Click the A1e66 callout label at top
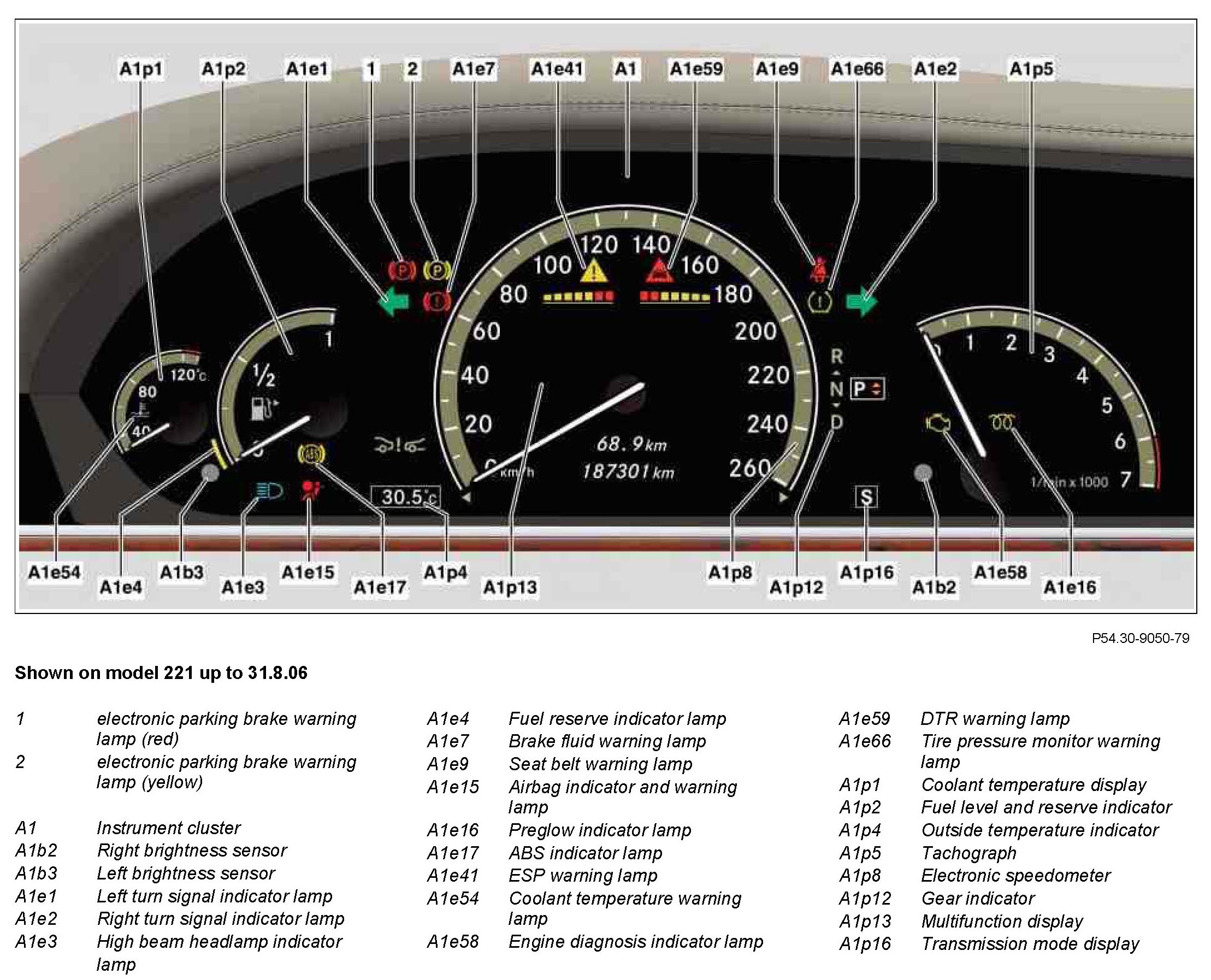 point(857,69)
